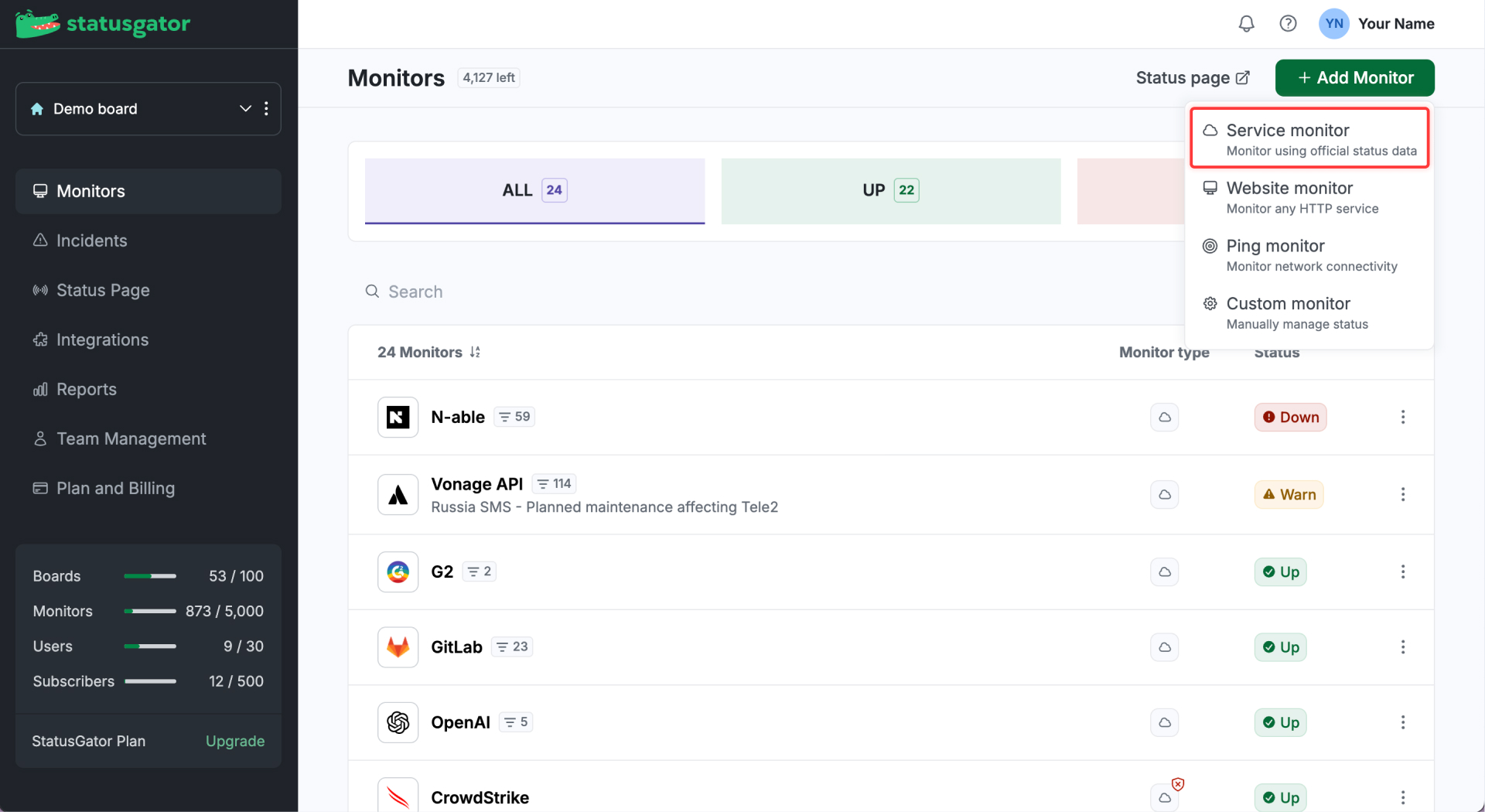The width and height of the screenshot is (1485, 812).
Task: Open the three-dot menu for Vonage API
Action: [x=1402, y=494]
